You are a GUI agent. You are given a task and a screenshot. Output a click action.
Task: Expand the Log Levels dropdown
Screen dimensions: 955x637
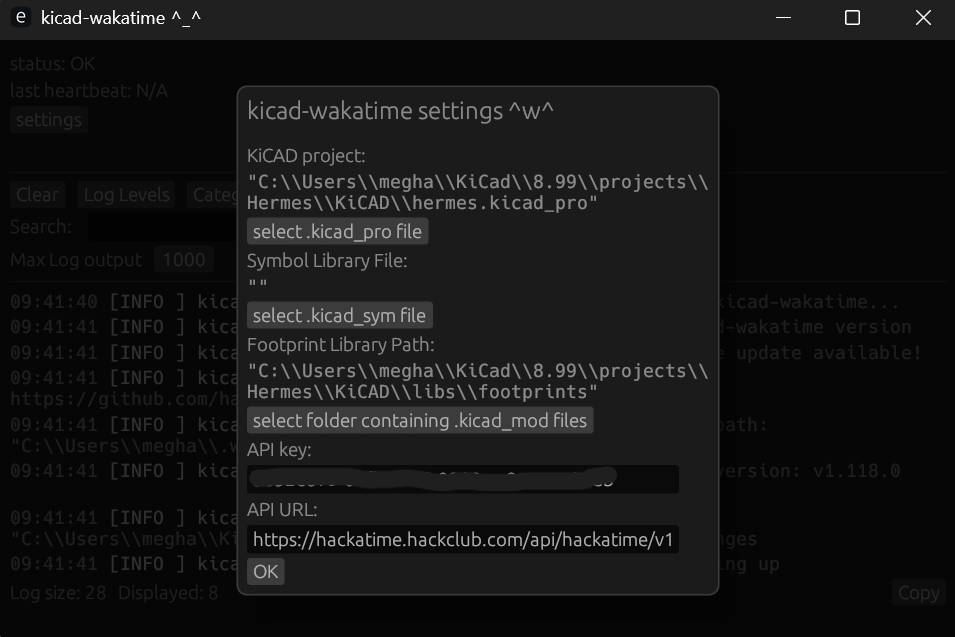126,195
